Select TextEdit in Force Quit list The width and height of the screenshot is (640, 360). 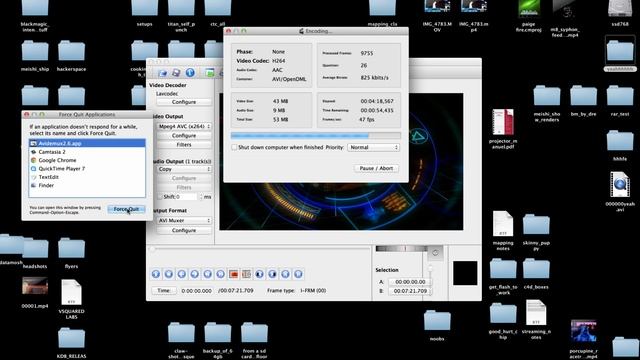(x=87, y=177)
